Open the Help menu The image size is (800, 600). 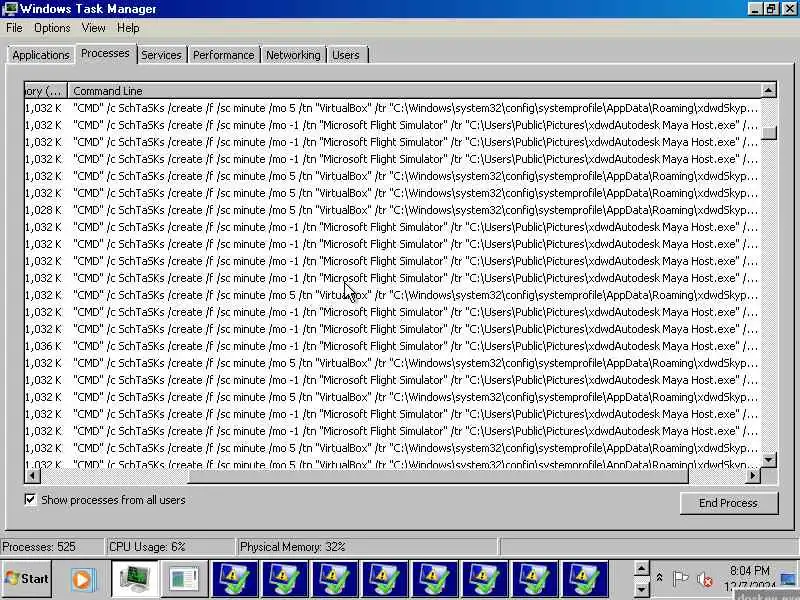pyautogui.click(x=128, y=28)
